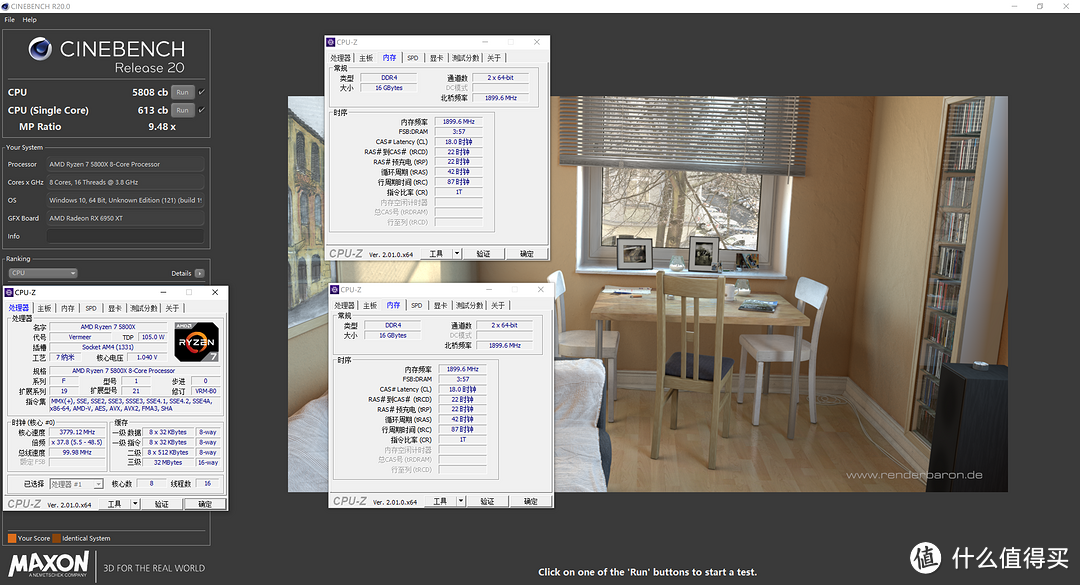Open the 处理器 #1 selection combo box
This screenshot has height=585, width=1080.
(76, 484)
